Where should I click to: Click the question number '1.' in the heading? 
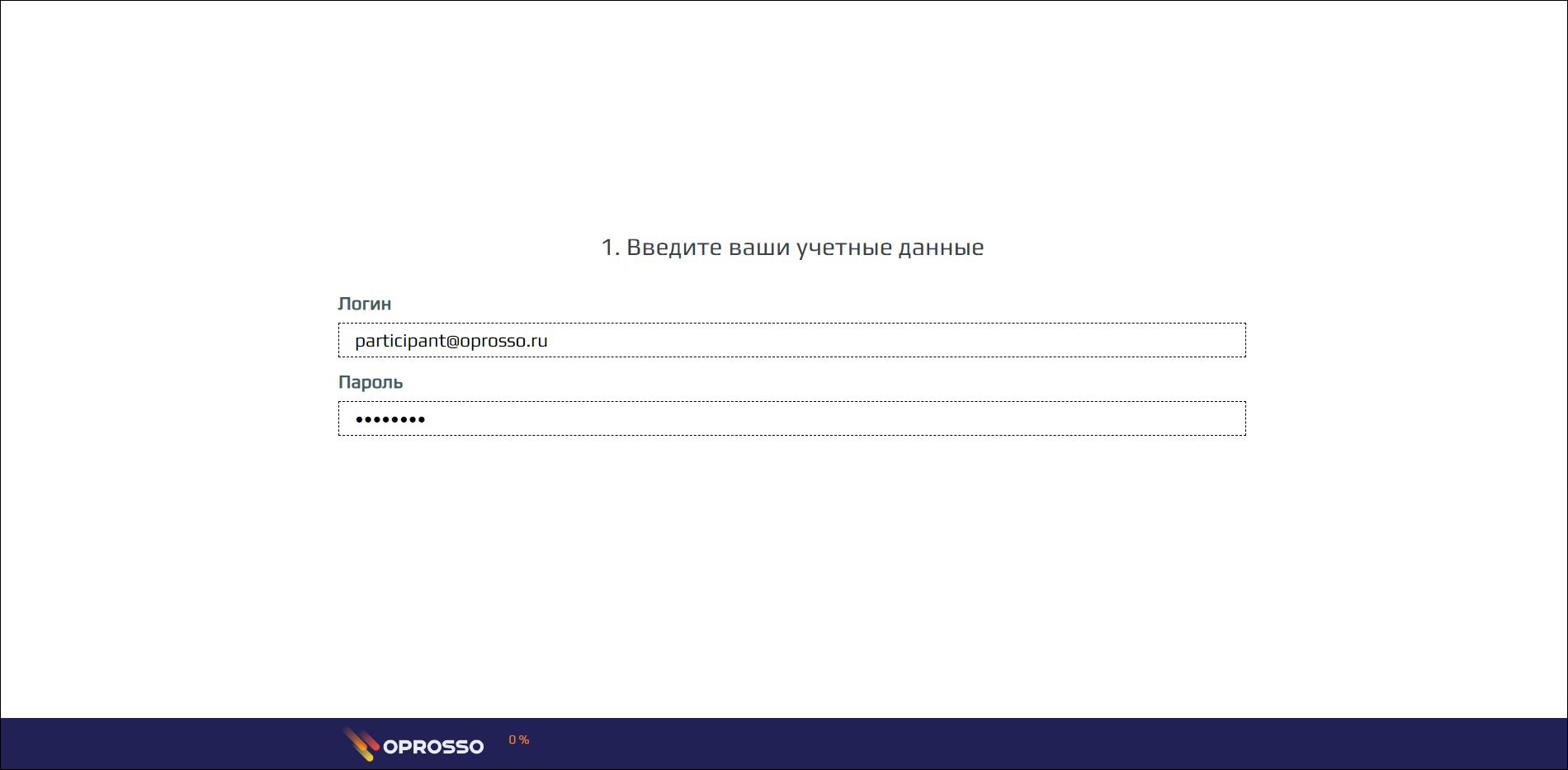pyautogui.click(x=610, y=248)
